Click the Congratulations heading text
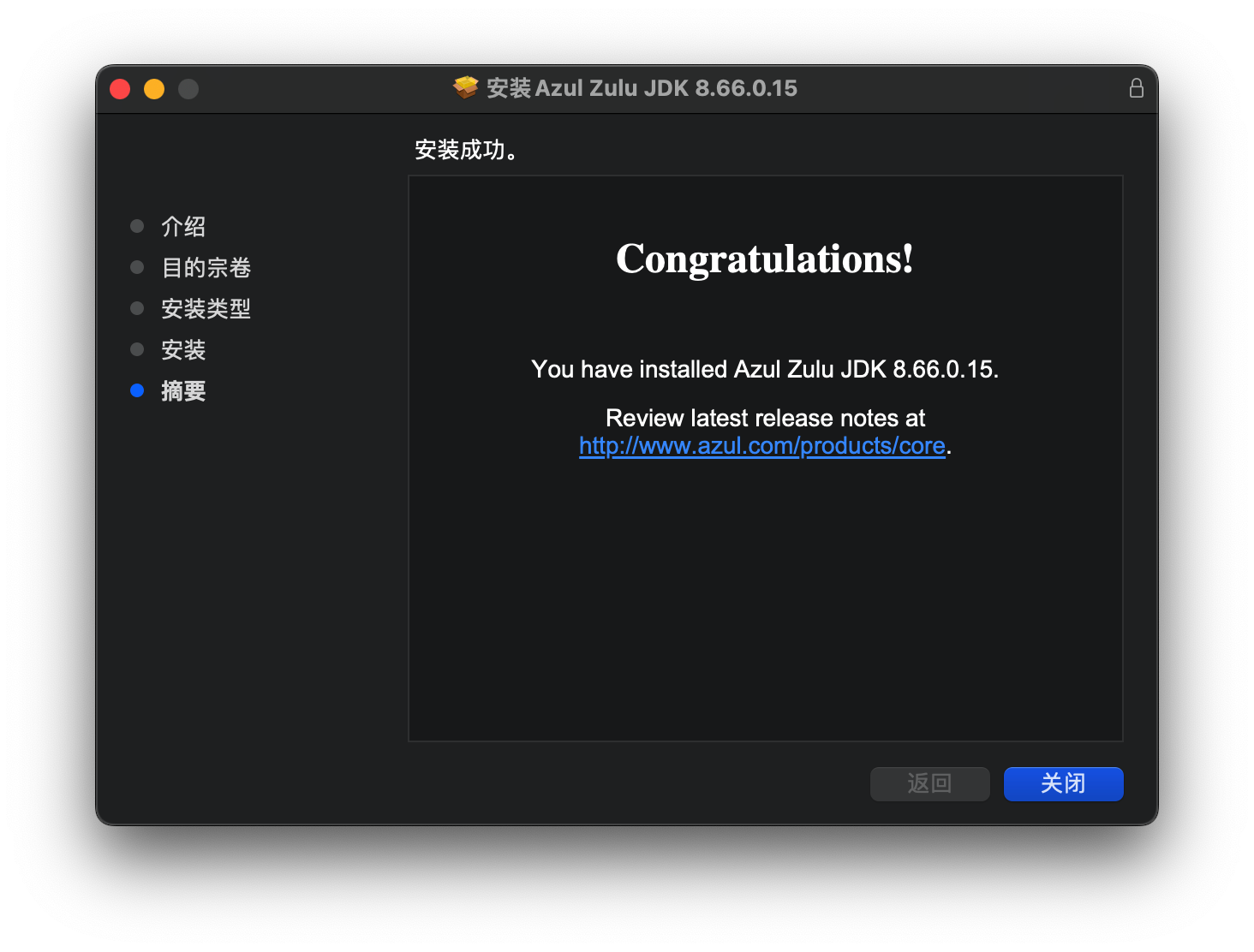 coord(763,259)
